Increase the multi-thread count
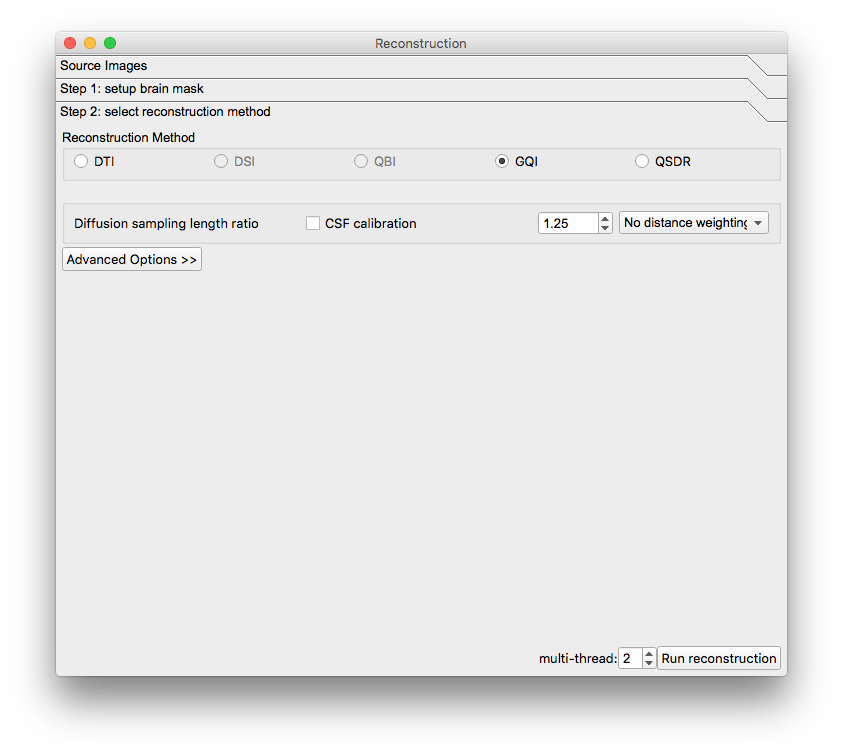 (x=649, y=654)
